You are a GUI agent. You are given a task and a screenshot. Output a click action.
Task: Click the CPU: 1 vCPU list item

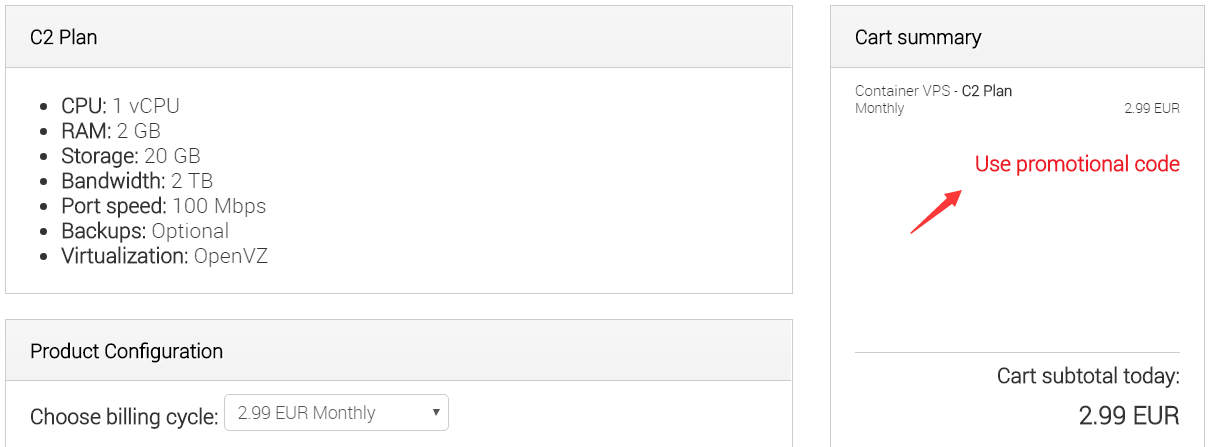click(x=120, y=106)
